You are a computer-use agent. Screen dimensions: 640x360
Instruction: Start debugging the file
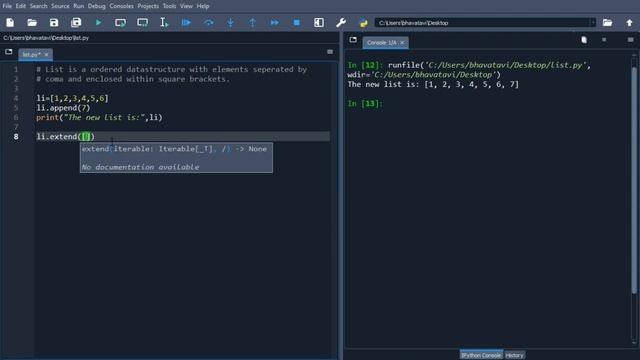(x=186, y=23)
